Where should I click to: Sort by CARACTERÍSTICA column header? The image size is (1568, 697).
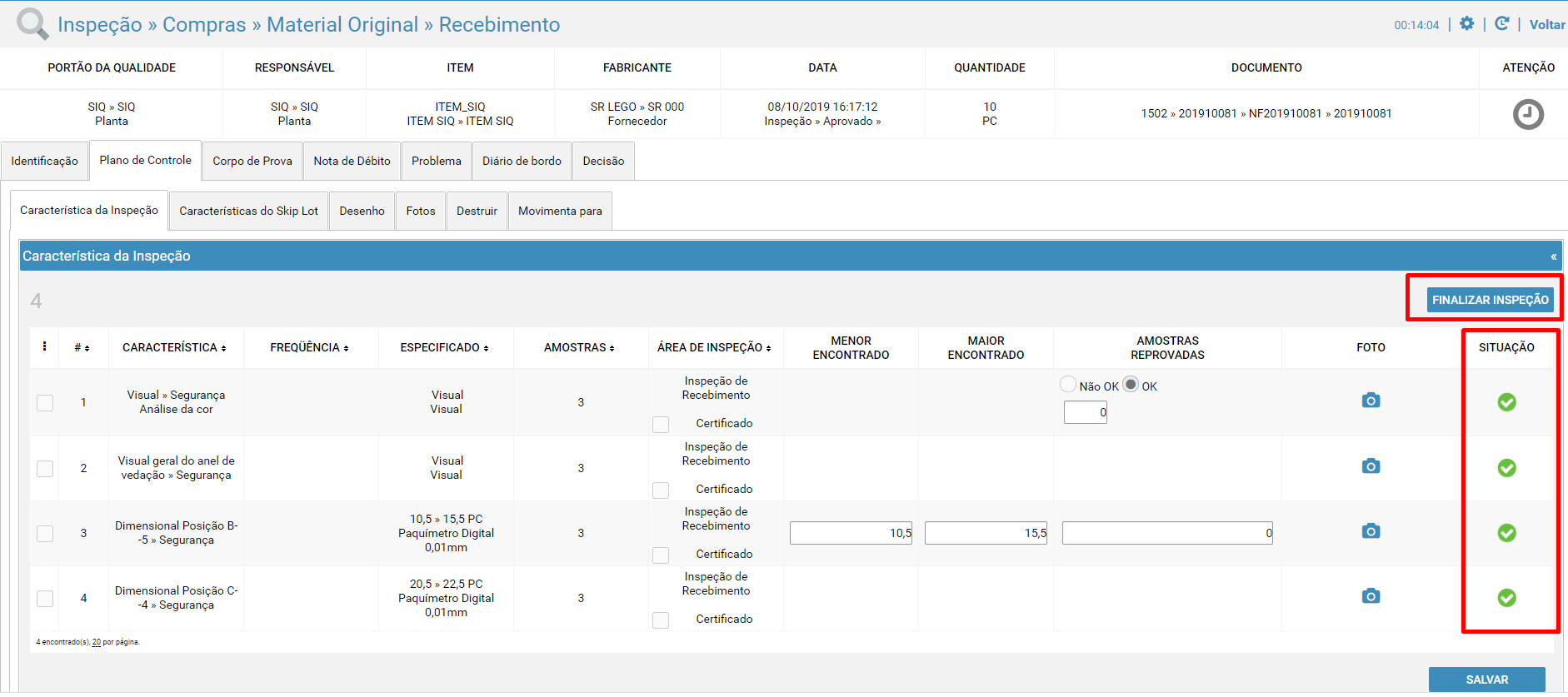pos(174,347)
